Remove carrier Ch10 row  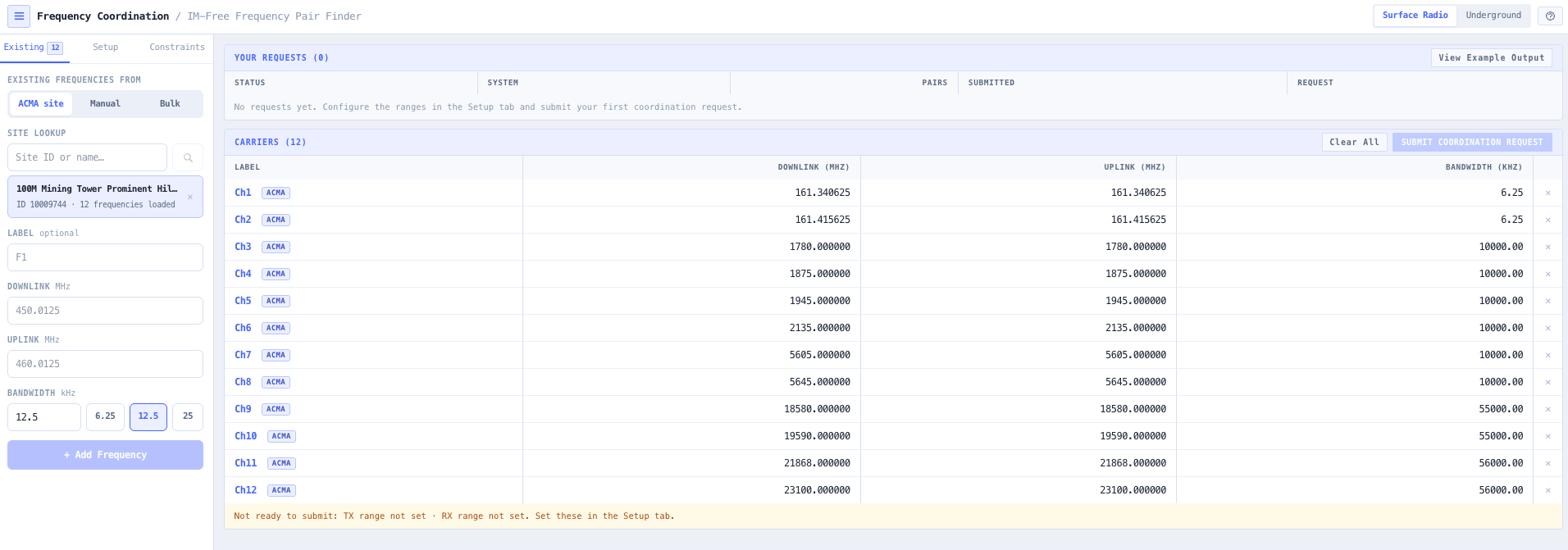click(x=1548, y=436)
